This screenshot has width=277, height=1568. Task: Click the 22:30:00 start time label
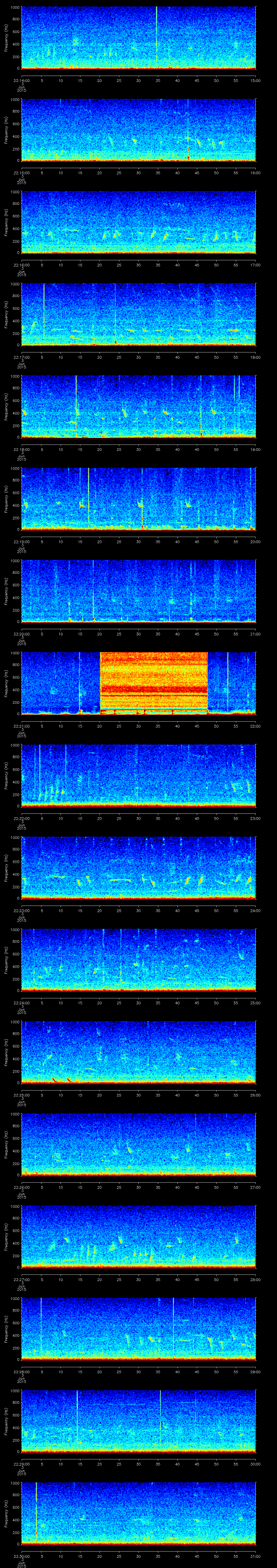pyautogui.click(x=21, y=1556)
